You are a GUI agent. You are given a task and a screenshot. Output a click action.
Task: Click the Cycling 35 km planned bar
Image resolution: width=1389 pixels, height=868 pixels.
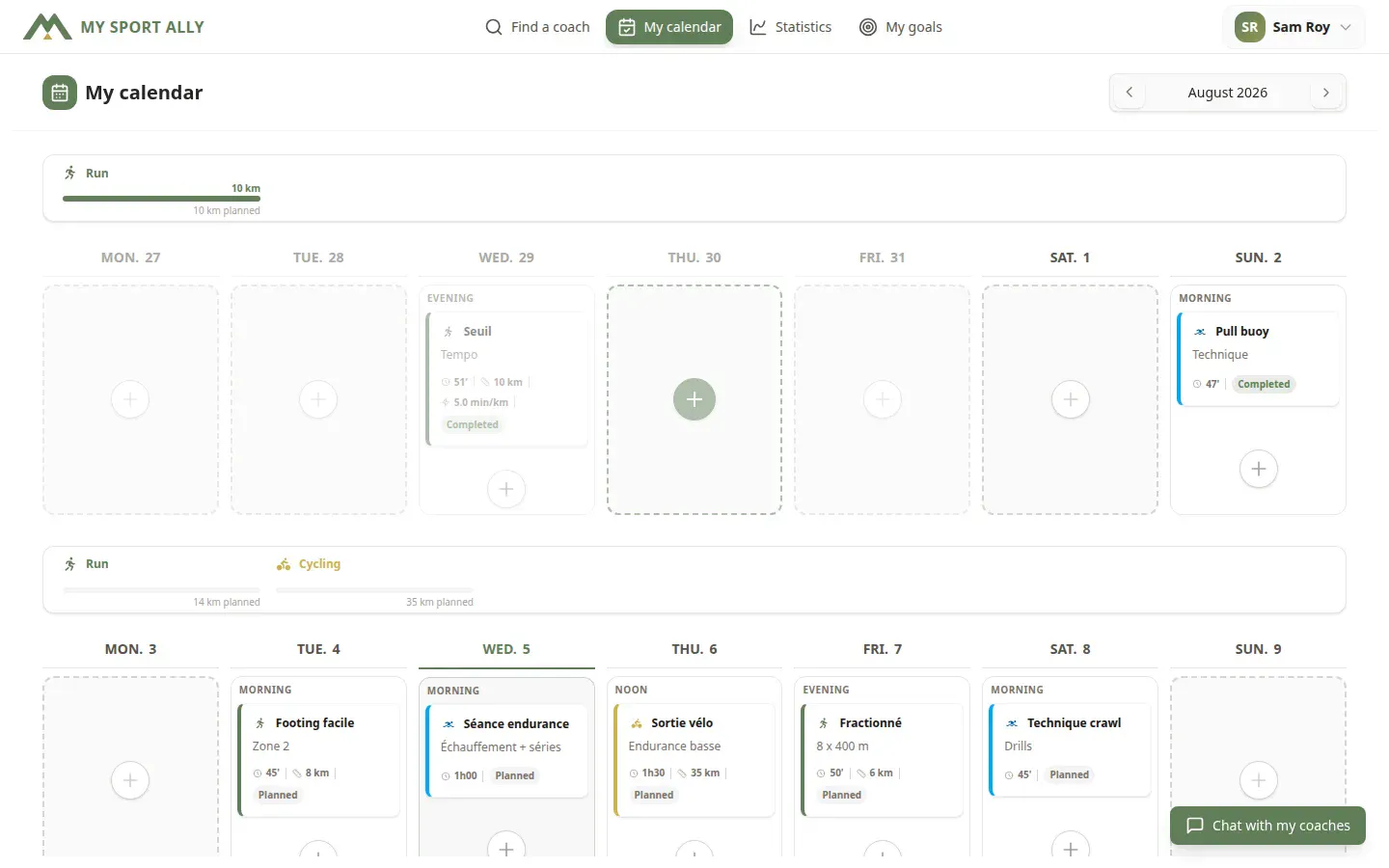point(374,589)
